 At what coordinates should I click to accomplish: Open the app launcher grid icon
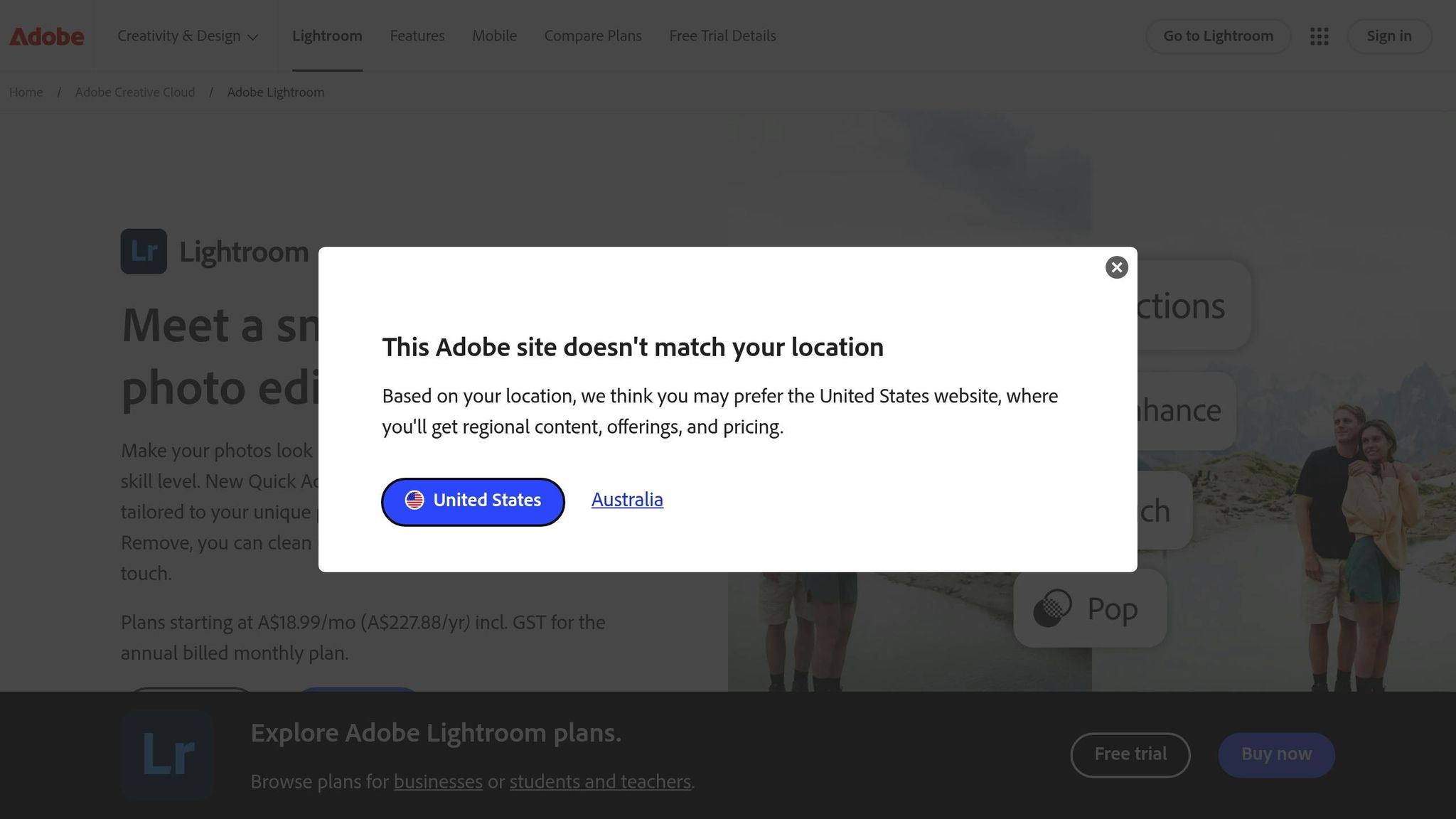click(1319, 36)
